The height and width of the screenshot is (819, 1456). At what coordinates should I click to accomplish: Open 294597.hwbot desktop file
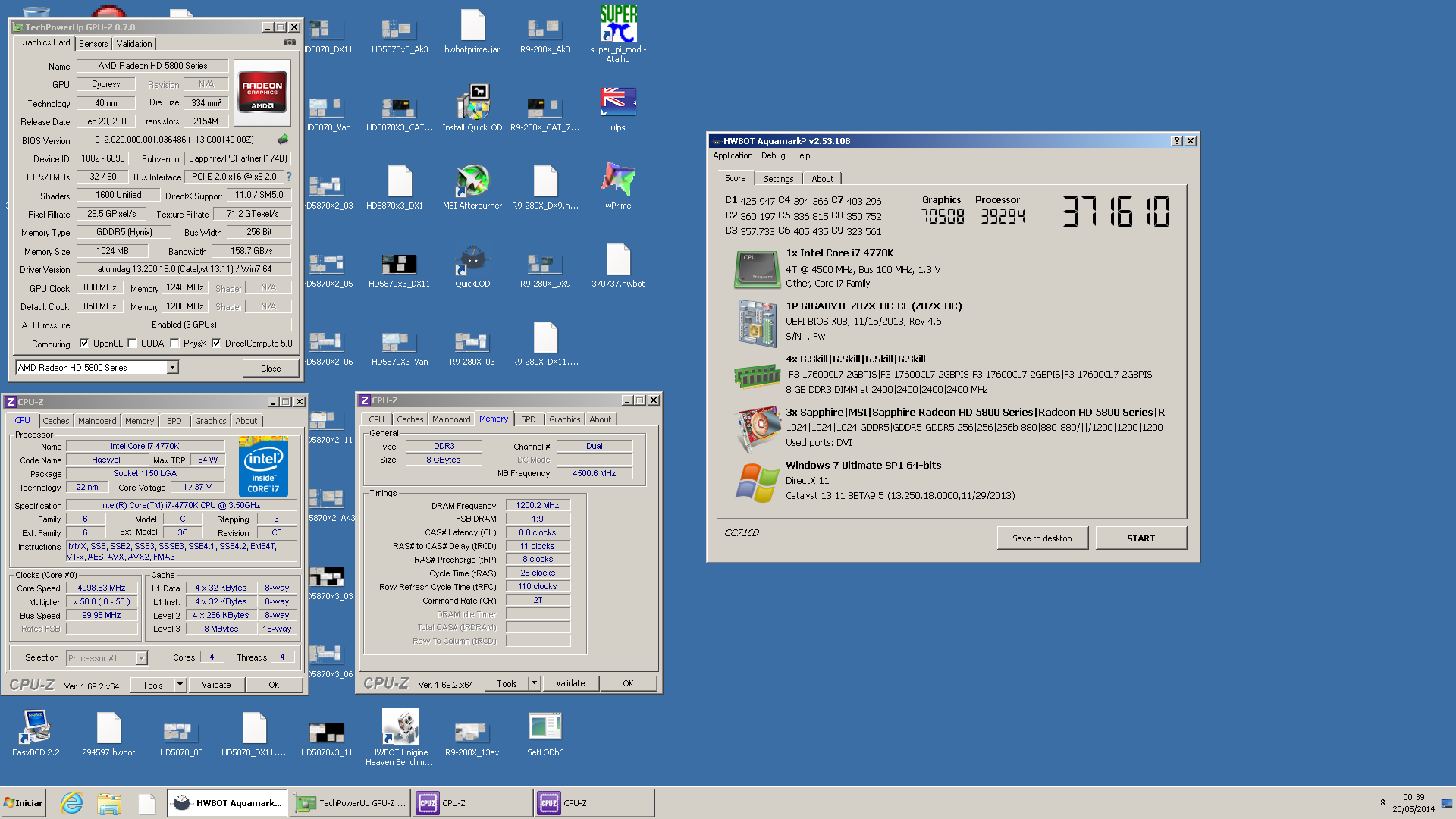point(108,733)
